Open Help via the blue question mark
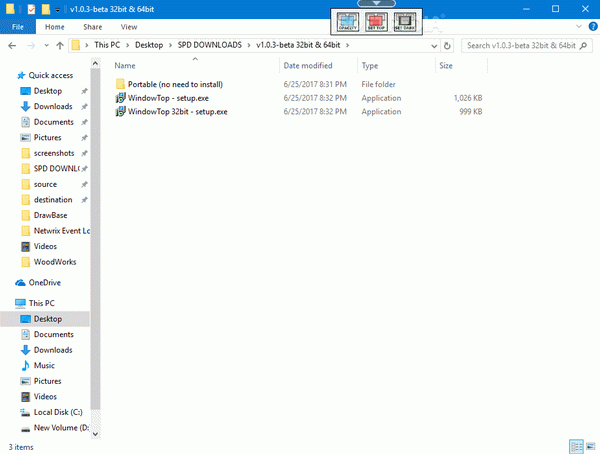Viewport: 600px width, 454px height. (x=593, y=26)
